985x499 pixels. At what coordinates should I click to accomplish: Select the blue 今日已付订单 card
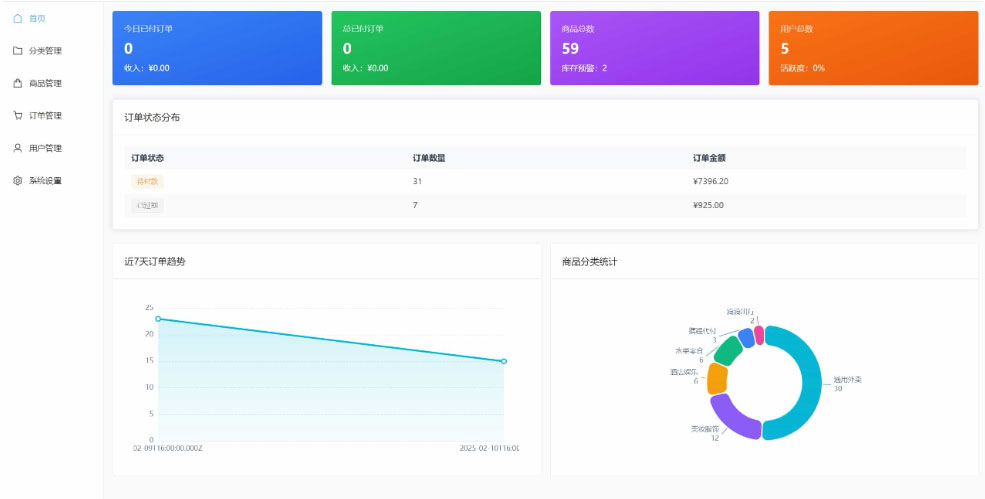[217, 48]
